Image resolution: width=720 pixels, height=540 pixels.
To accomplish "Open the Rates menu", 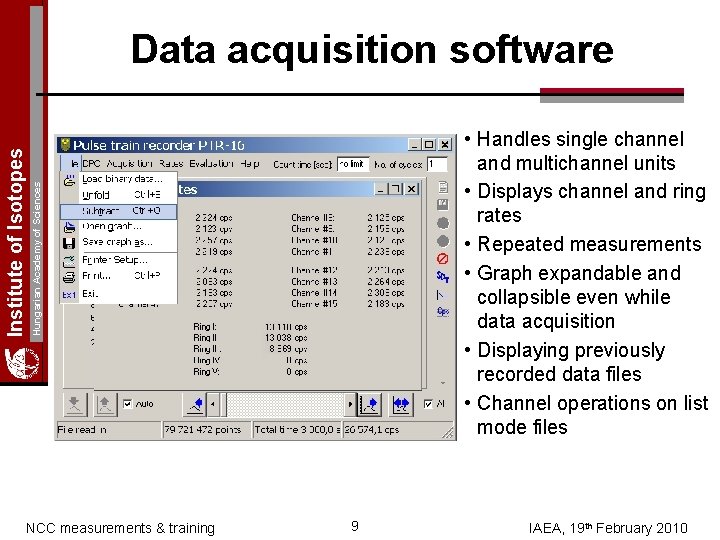I will pyautogui.click(x=171, y=164).
